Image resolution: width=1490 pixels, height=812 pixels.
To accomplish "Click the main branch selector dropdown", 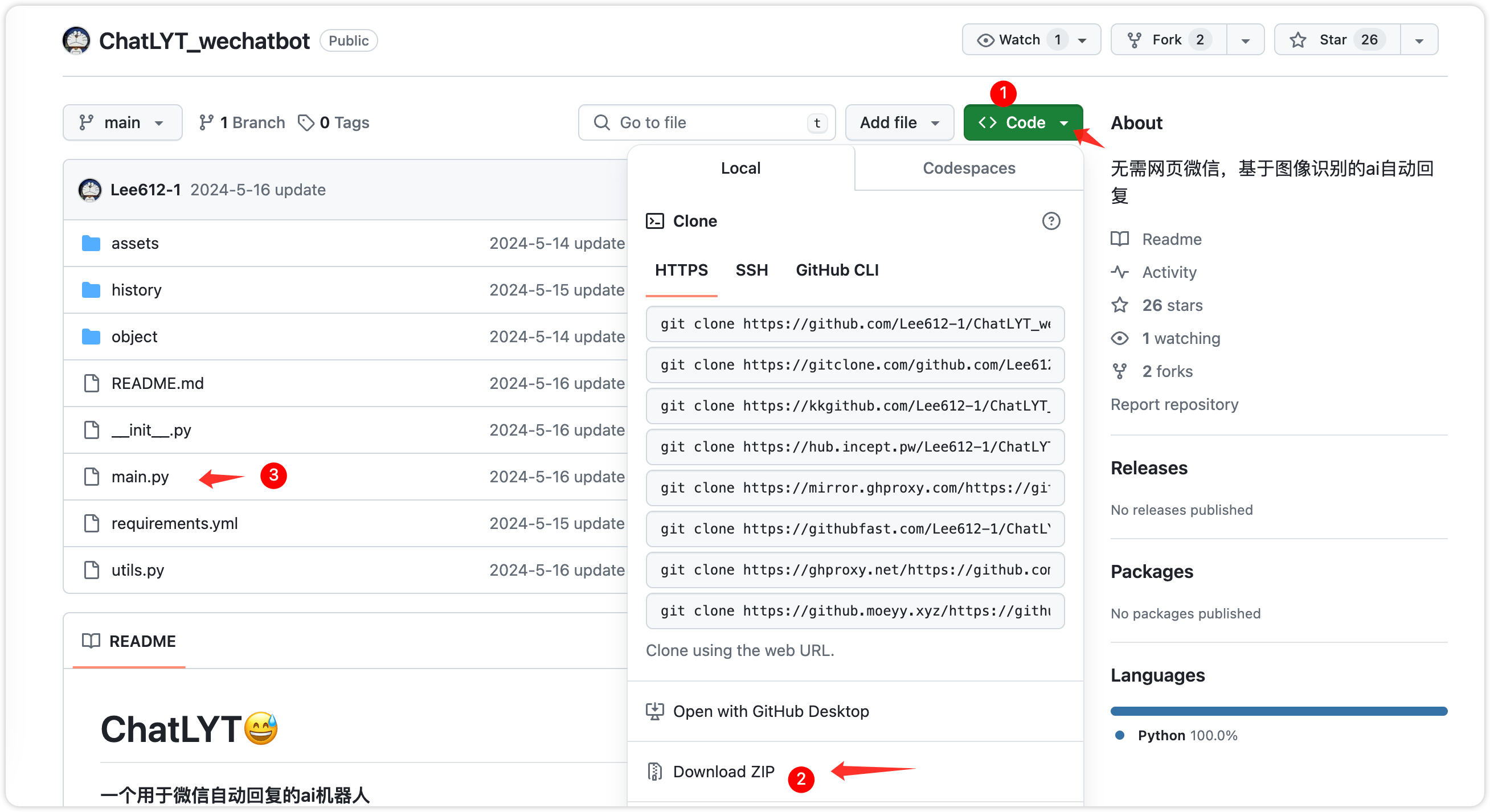I will tap(119, 122).
